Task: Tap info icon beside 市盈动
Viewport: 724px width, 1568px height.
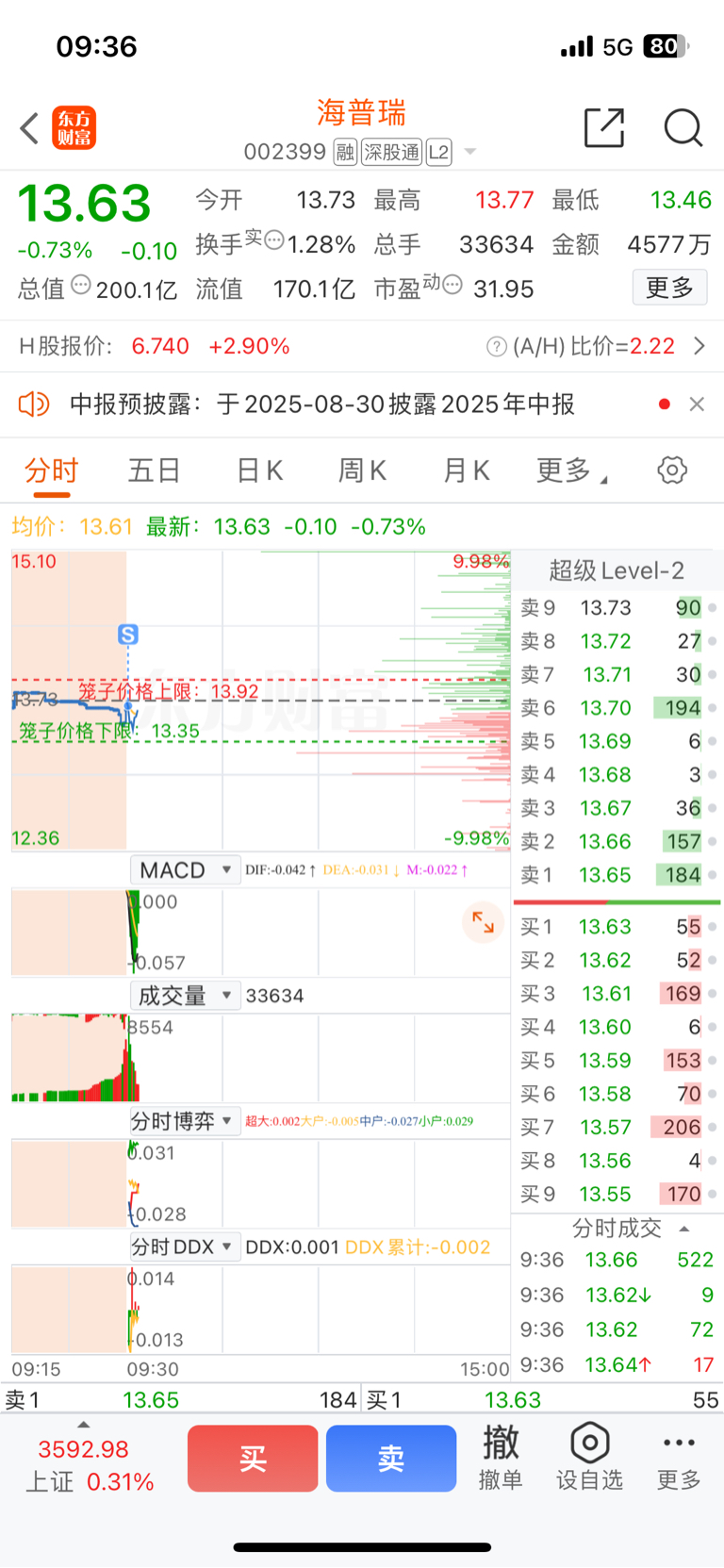Action: (452, 284)
